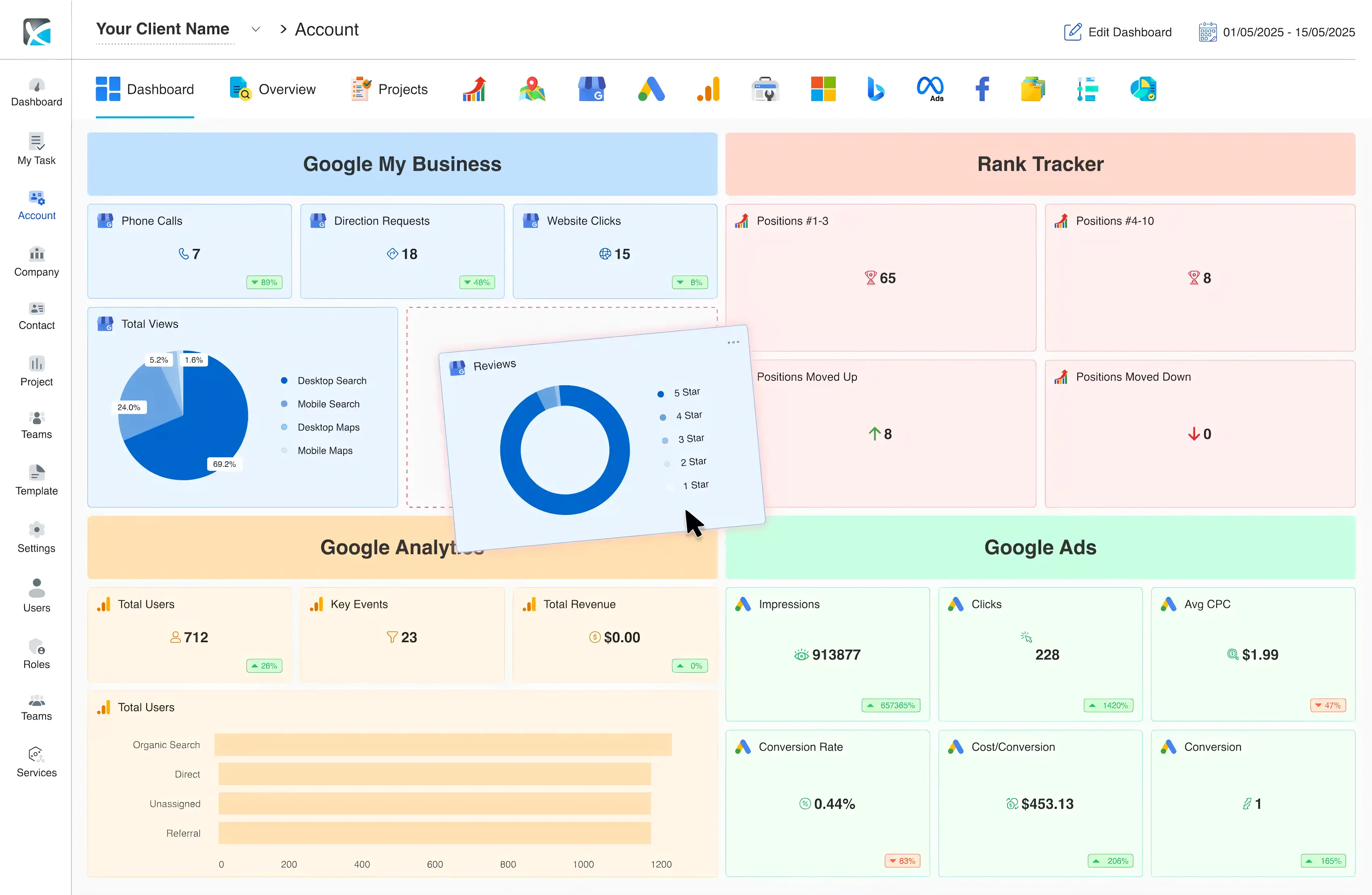Image resolution: width=1372 pixels, height=895 pixels.
Task: Toggle 3 Star legend item
Action: coord(684,439)
